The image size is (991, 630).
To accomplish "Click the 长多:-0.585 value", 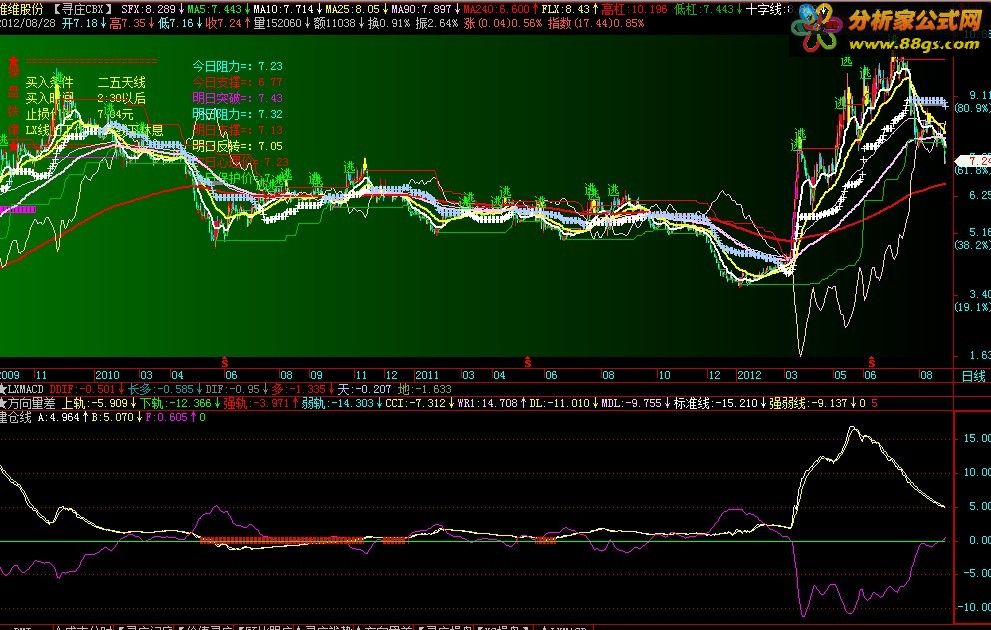I will pos(161,389).
